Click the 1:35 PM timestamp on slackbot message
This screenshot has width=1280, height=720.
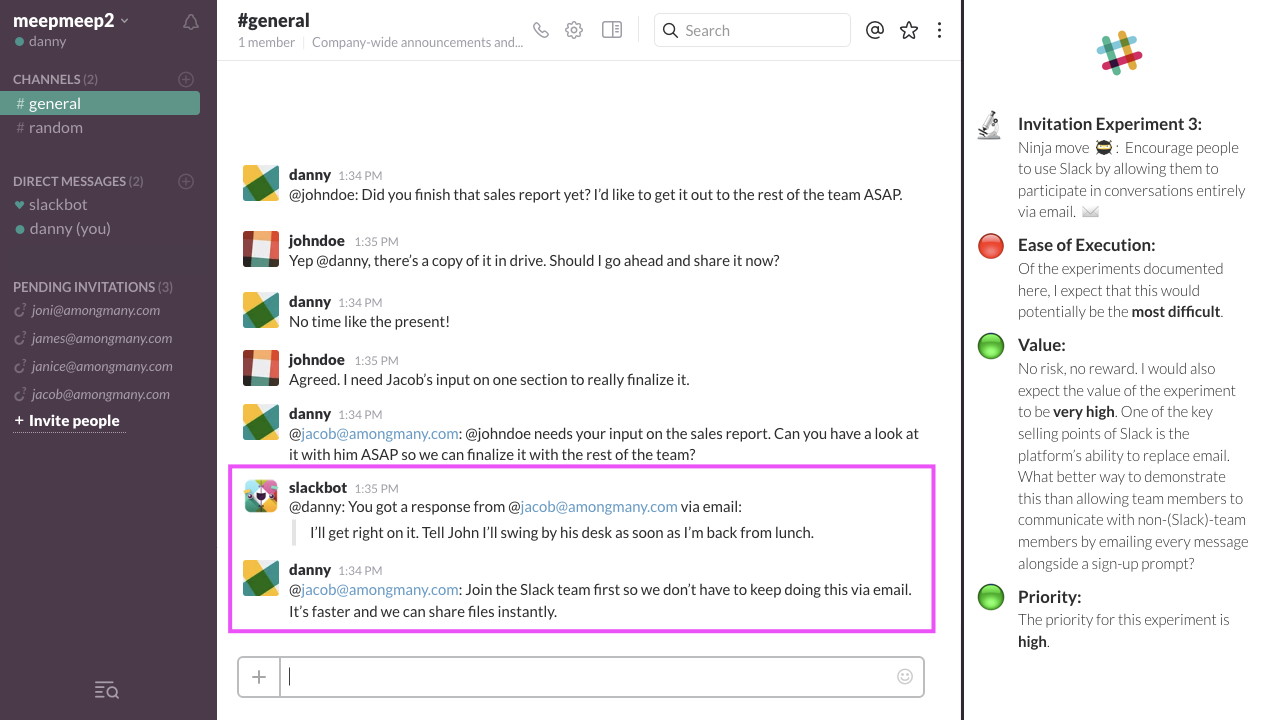tap(377, 489)
